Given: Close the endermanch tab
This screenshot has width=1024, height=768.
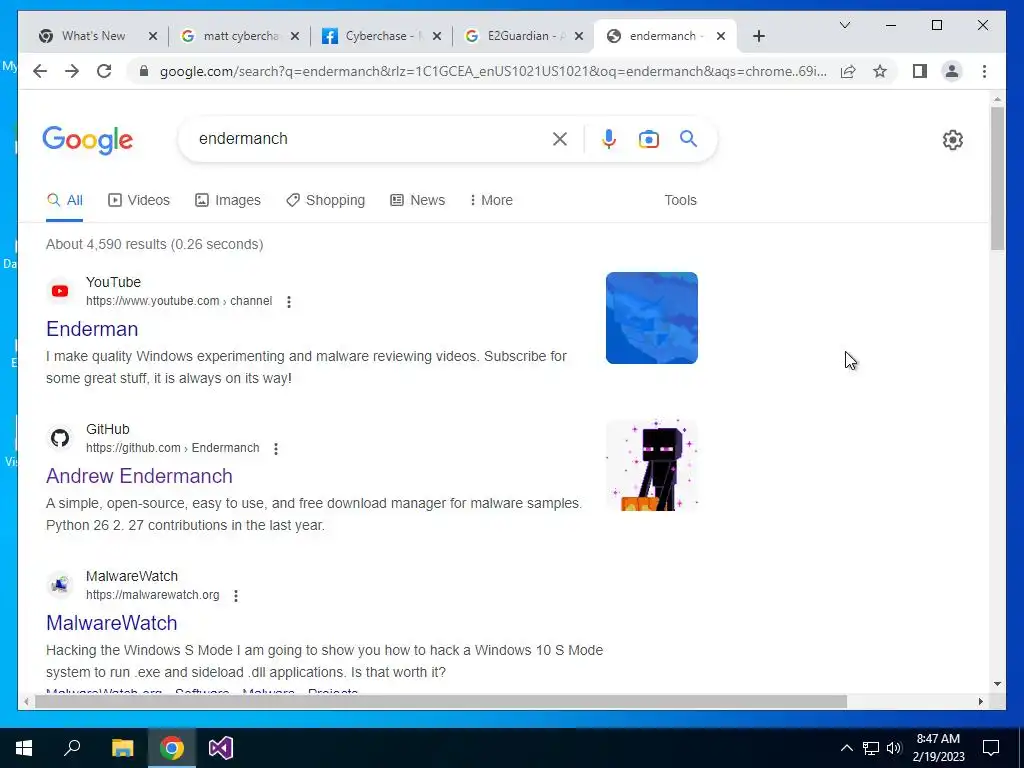Looking at the screenshot, I should (x=721, y=36).
